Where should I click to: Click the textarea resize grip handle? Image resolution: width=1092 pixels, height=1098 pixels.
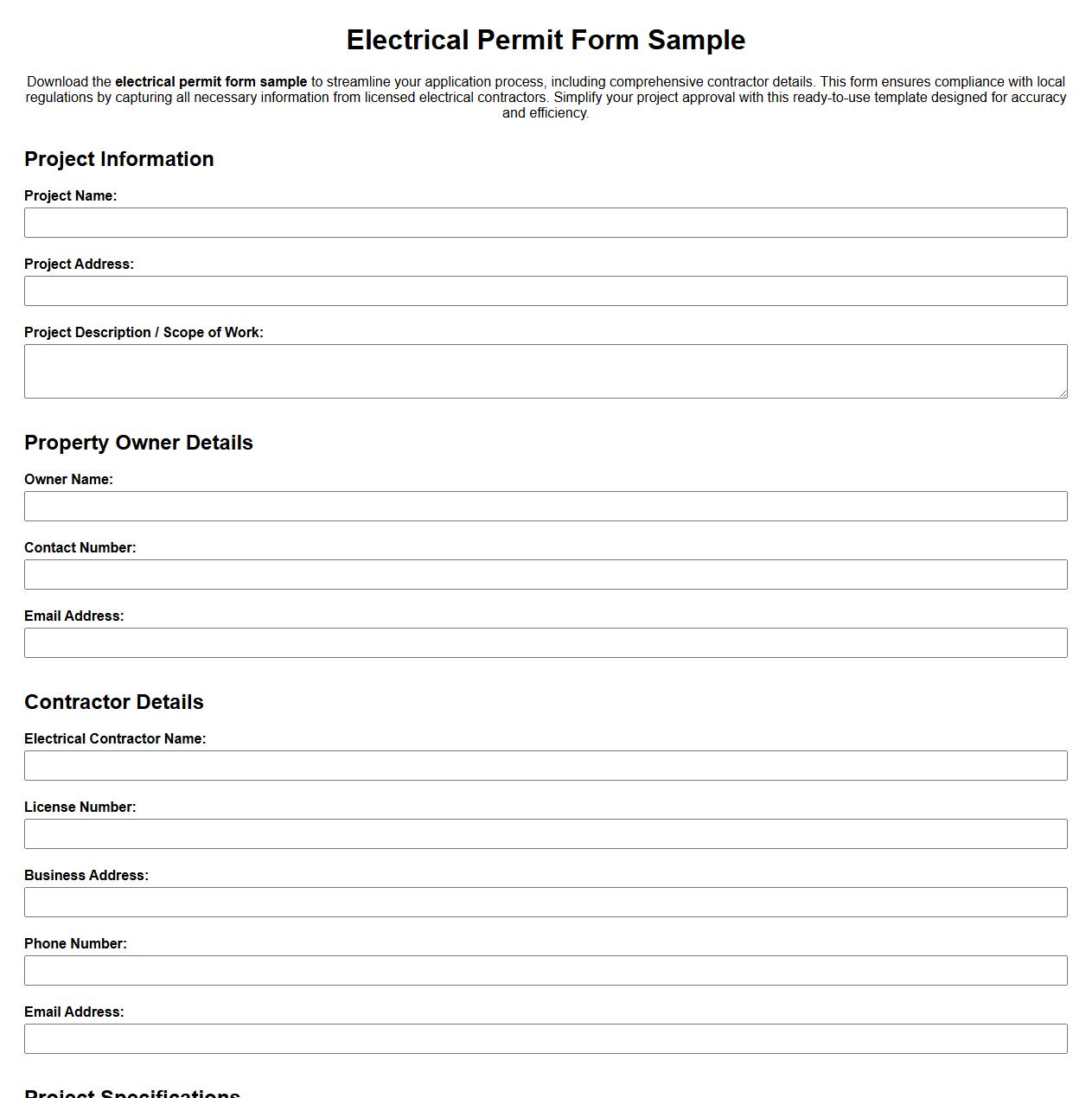[x=1063, y=393]
